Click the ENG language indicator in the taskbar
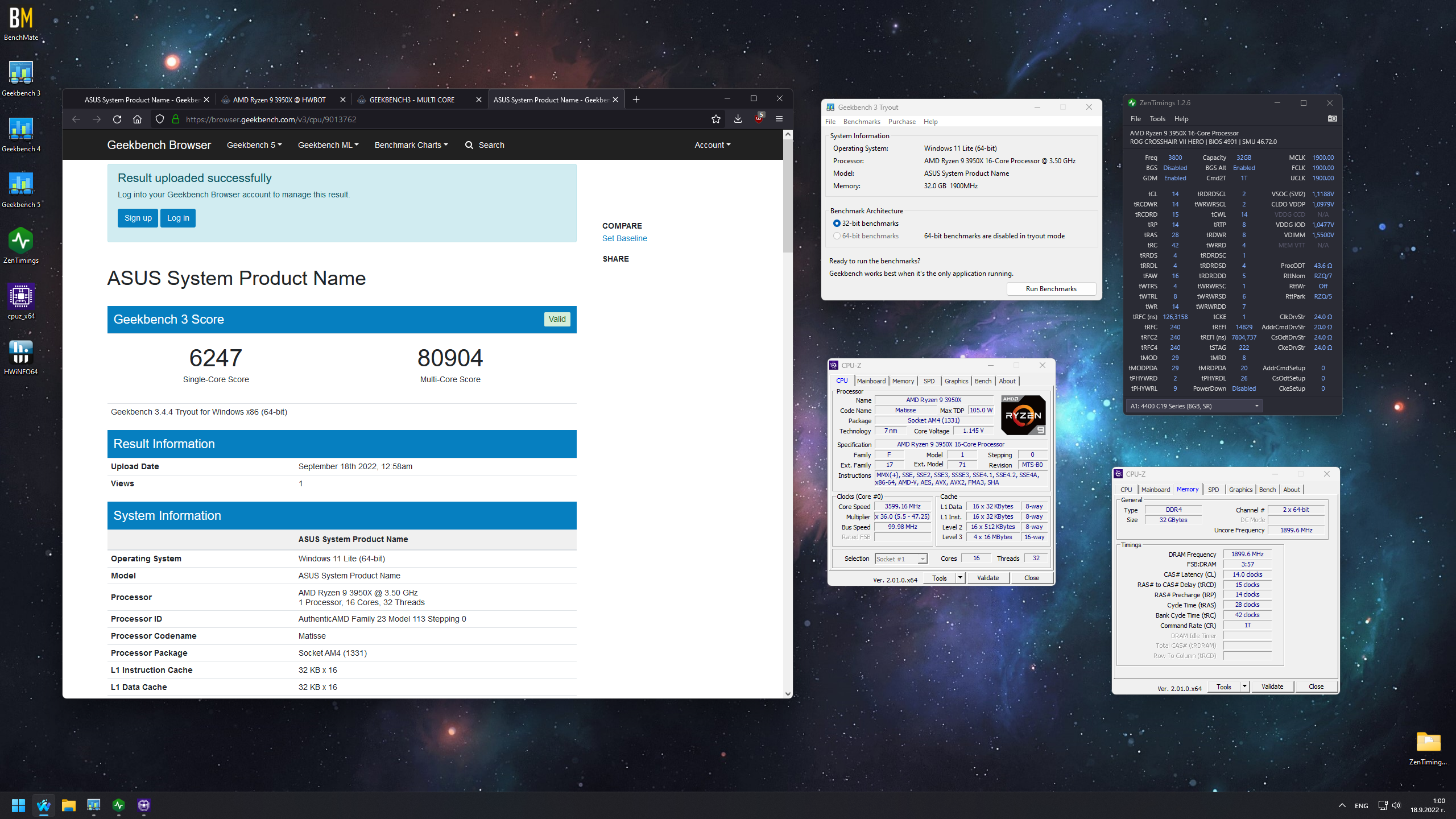 pyautogui.click(x=1362, y=805)
